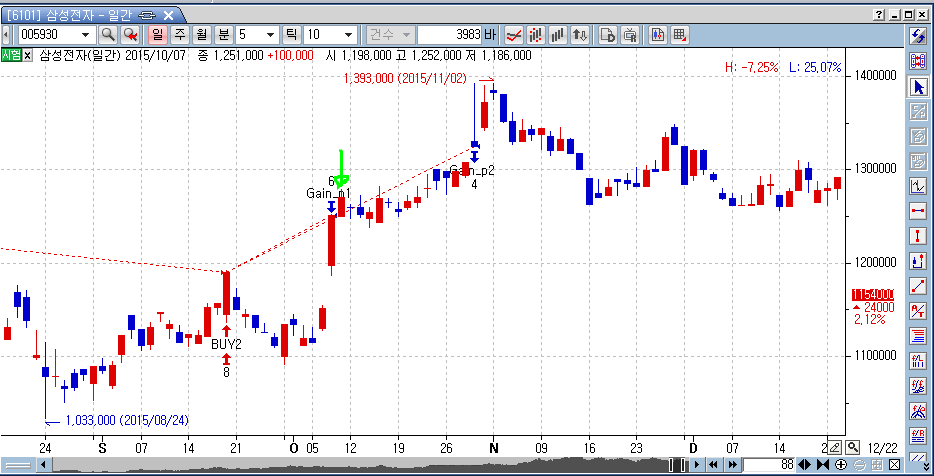Click the bar count field showing 3983
The image size is (934, 476).
coord(450,35)
